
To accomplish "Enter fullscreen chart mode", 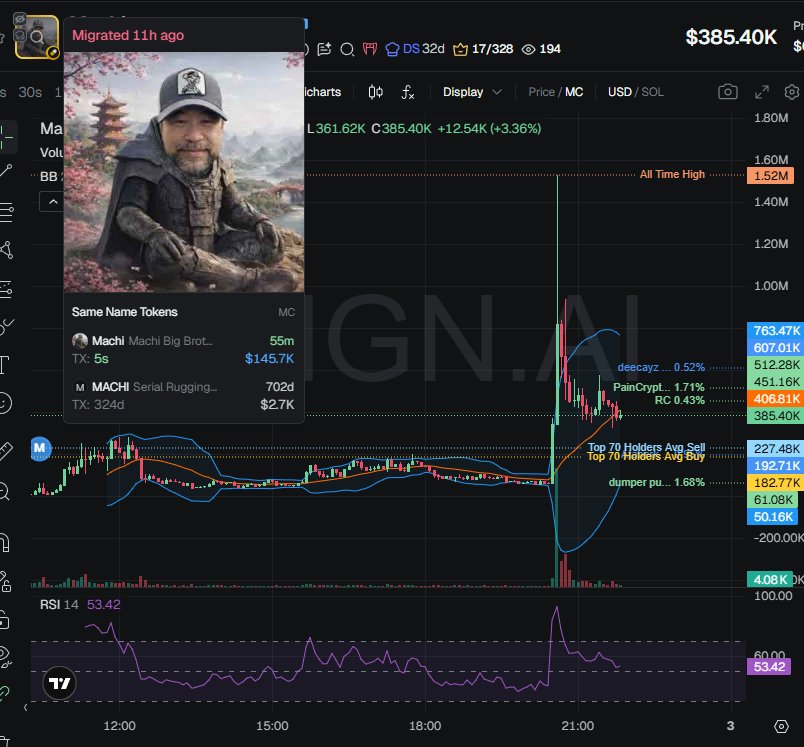I will [x=762, y=92].
